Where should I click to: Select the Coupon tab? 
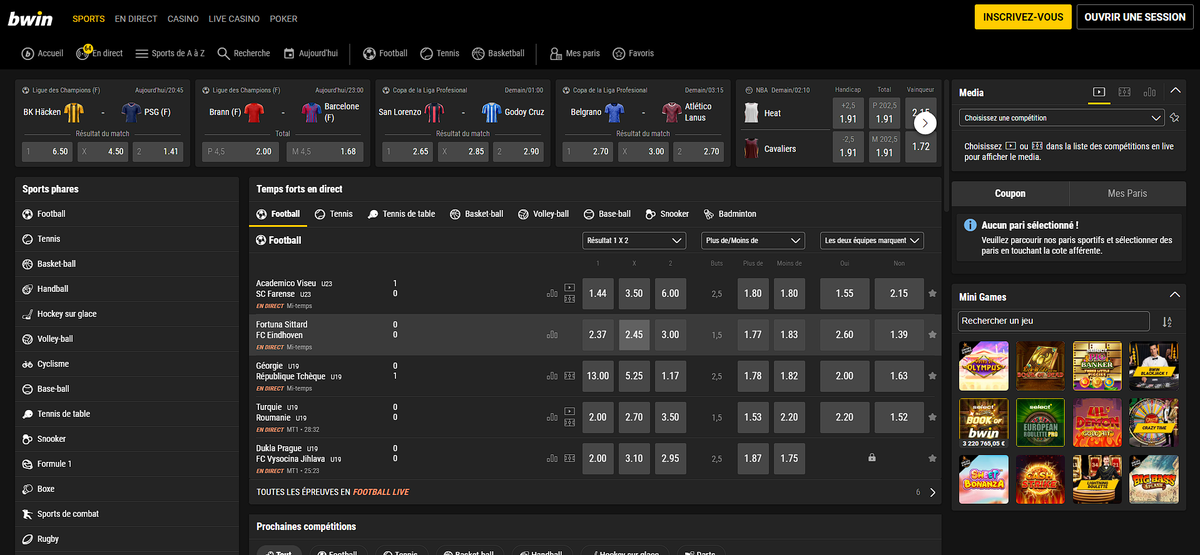click(x=1010, y=193)
